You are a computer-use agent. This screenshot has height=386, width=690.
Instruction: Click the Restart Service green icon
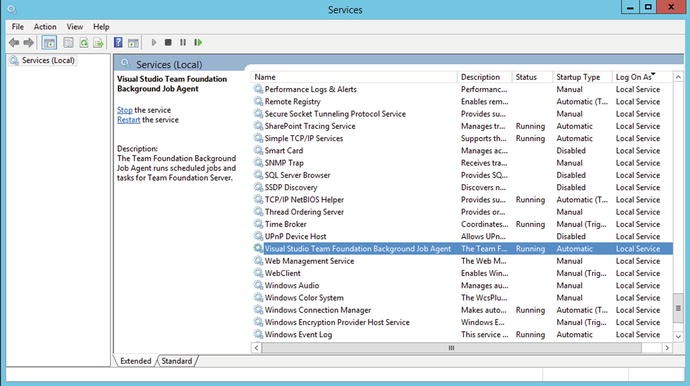(x=198, y=42)
